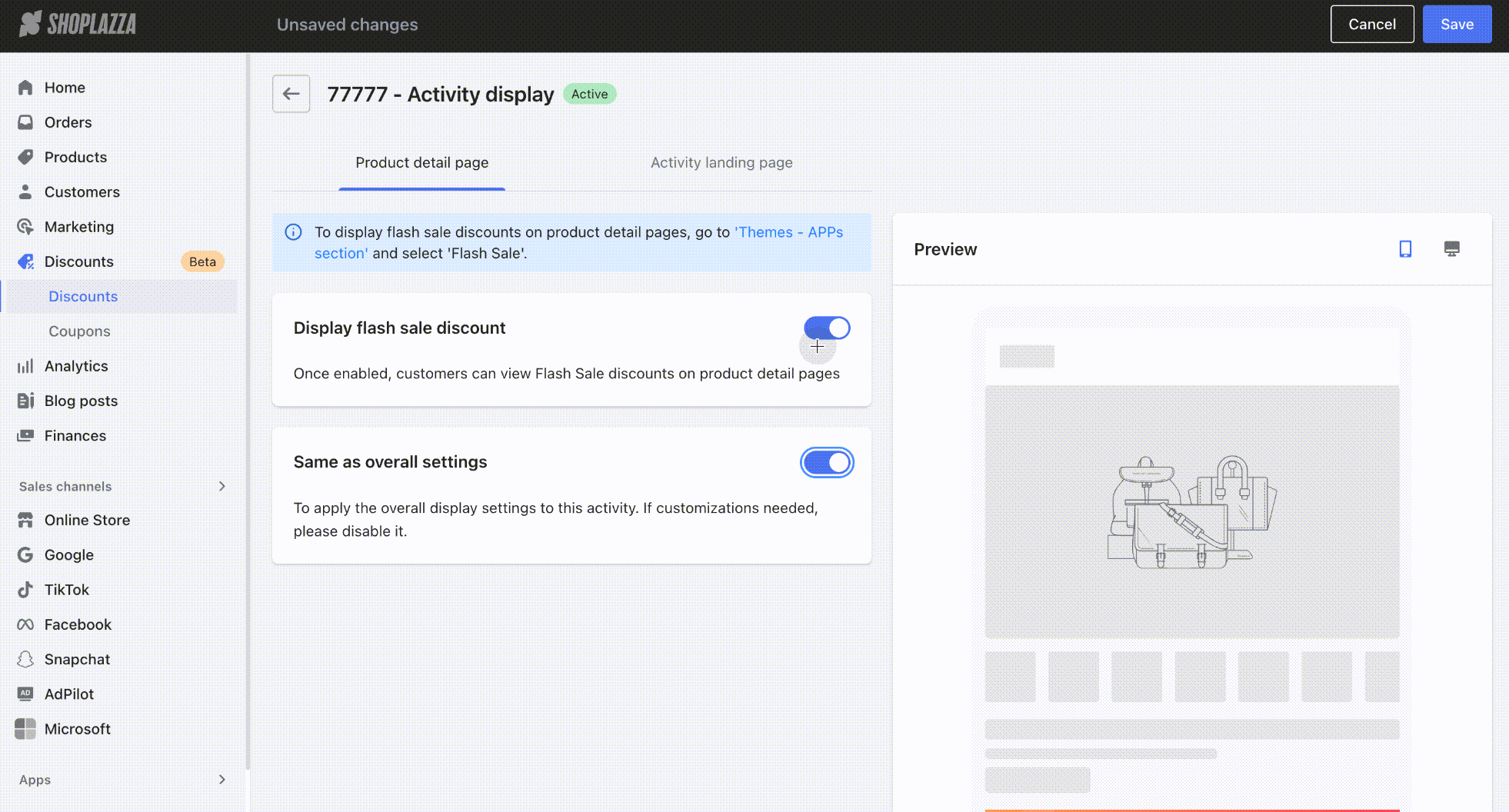Click the back arrow button
The width and height of the screenshot is (1509, 812).
291,94
